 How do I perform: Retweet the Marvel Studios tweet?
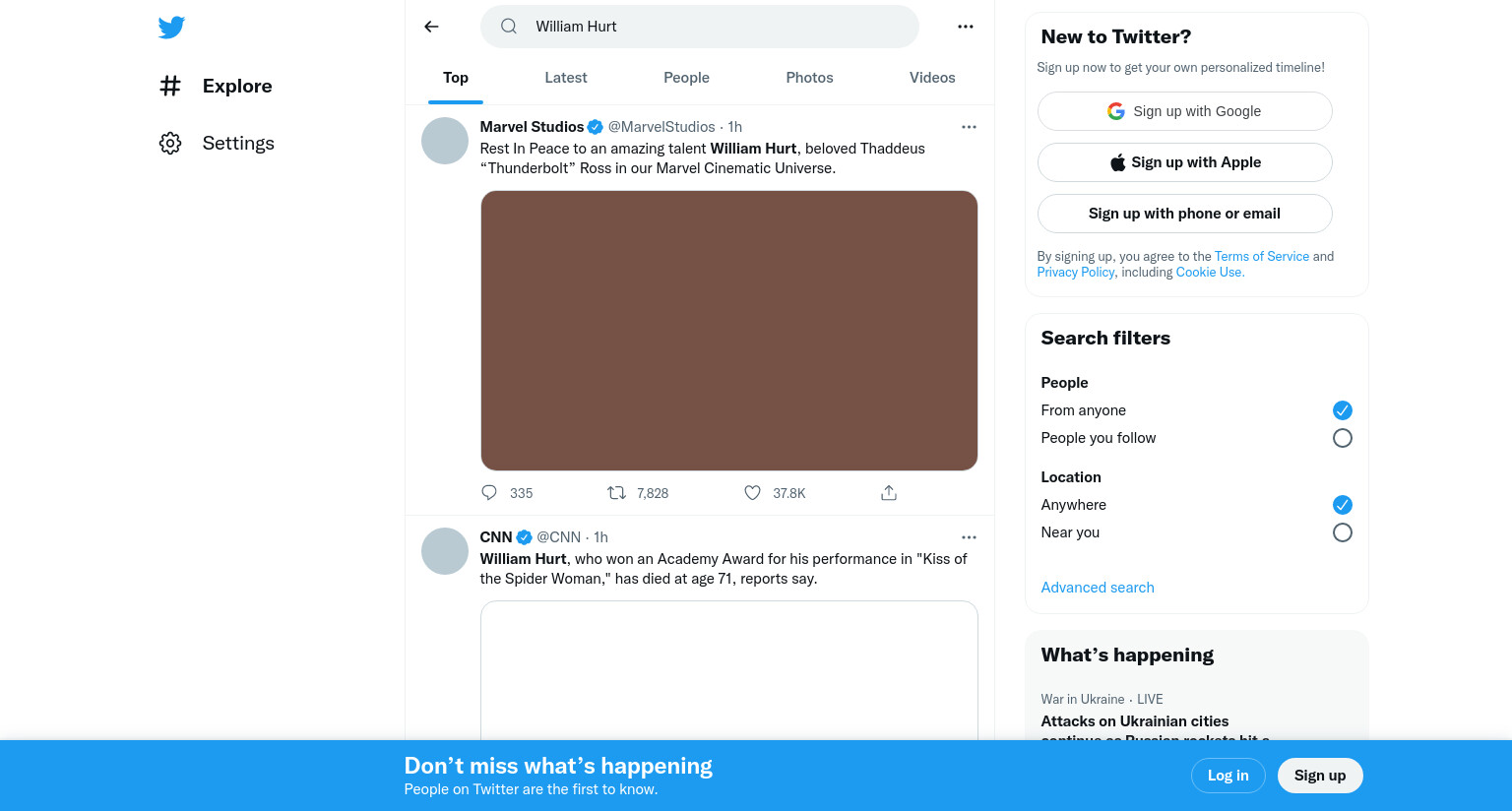click(616, 493)
